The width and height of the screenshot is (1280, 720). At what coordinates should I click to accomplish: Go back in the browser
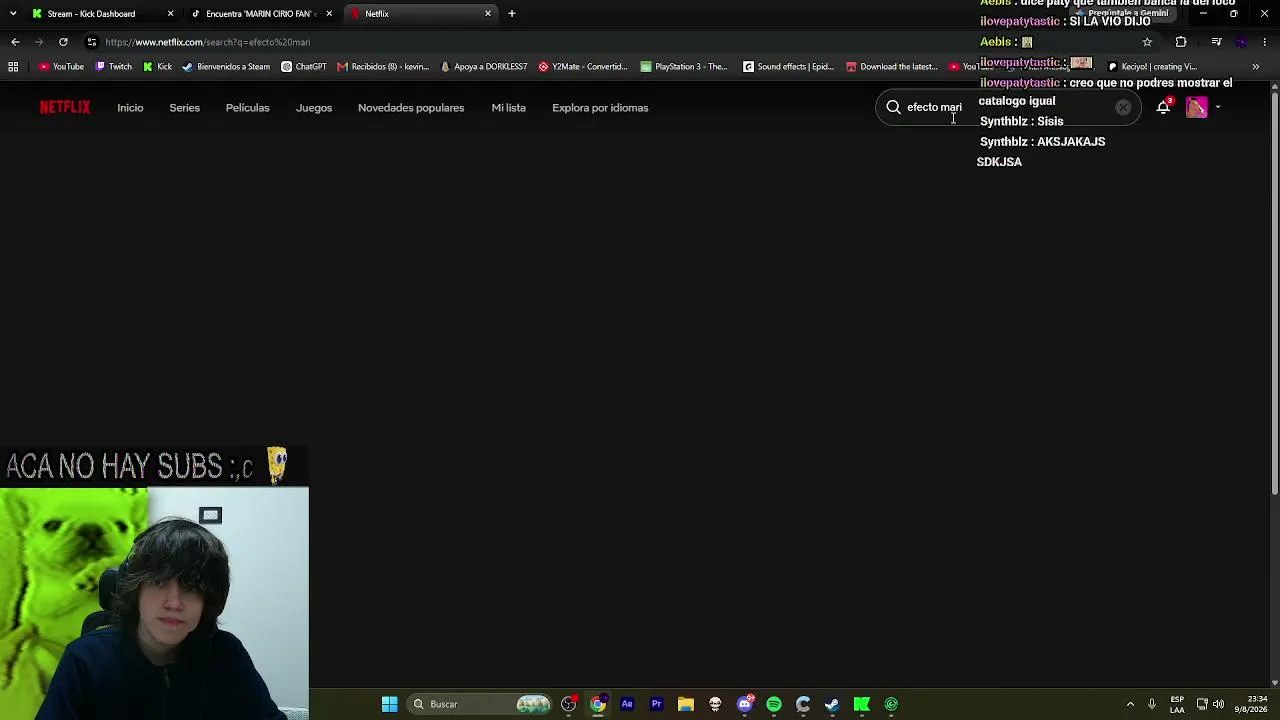[x=15, y=42]
